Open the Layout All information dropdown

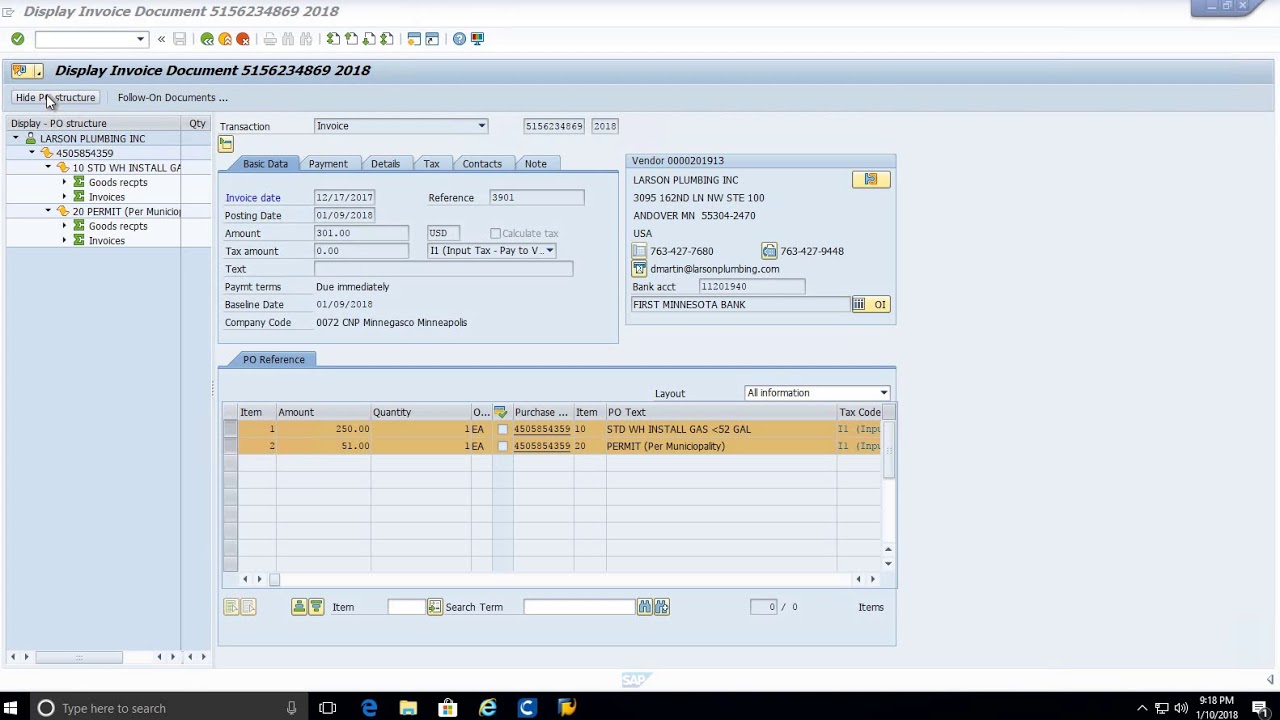(883, 393)
